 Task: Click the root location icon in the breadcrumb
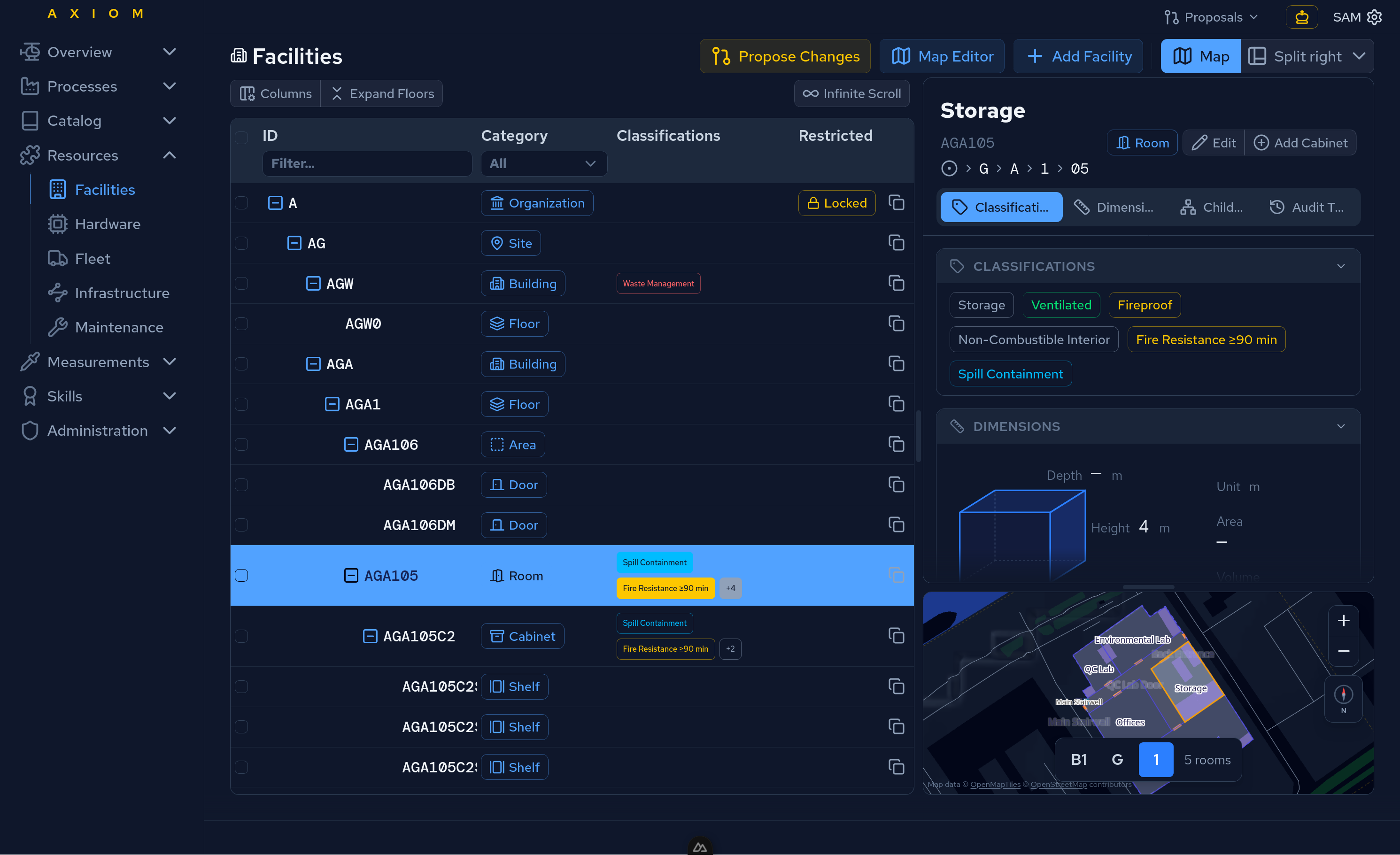(x=949, y=169)
